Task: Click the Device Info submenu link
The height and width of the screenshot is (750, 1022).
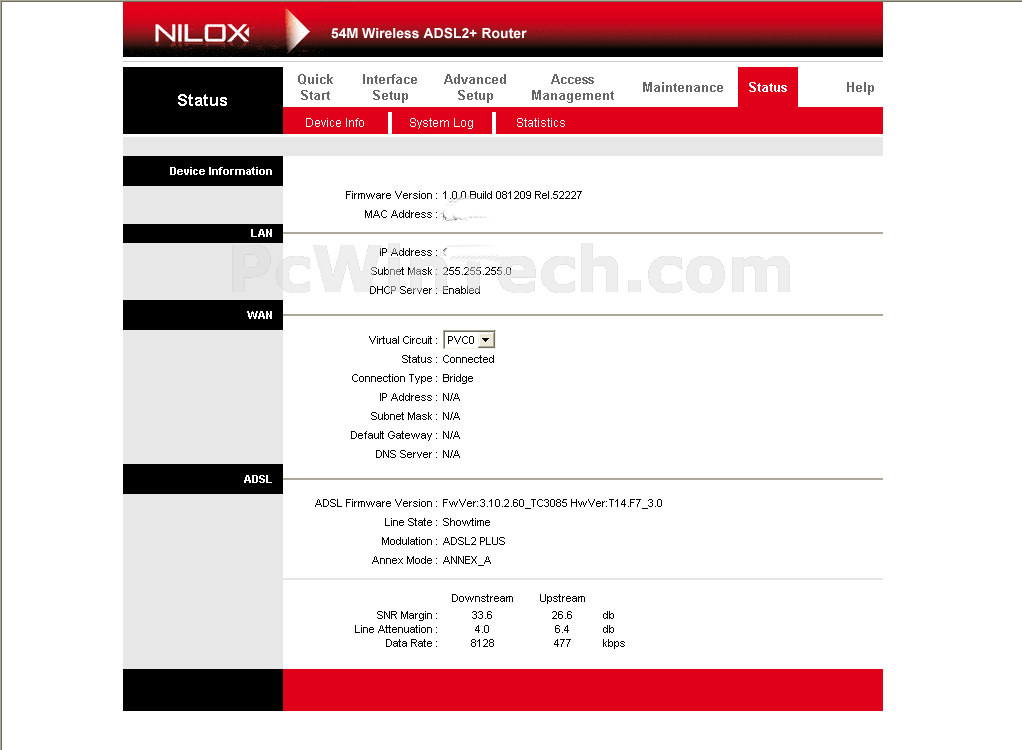Action: 335,123
